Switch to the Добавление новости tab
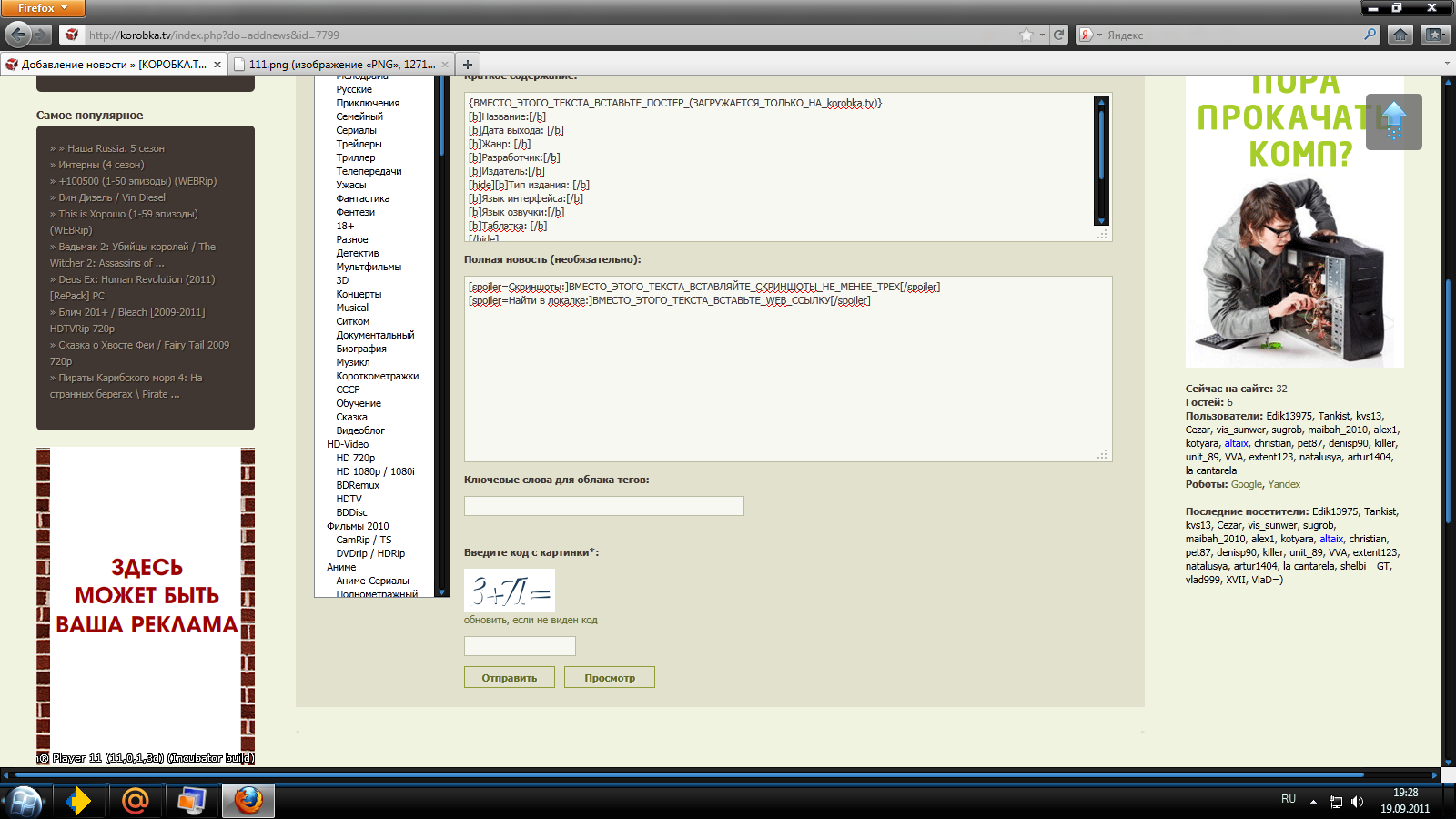 (114, 65)
